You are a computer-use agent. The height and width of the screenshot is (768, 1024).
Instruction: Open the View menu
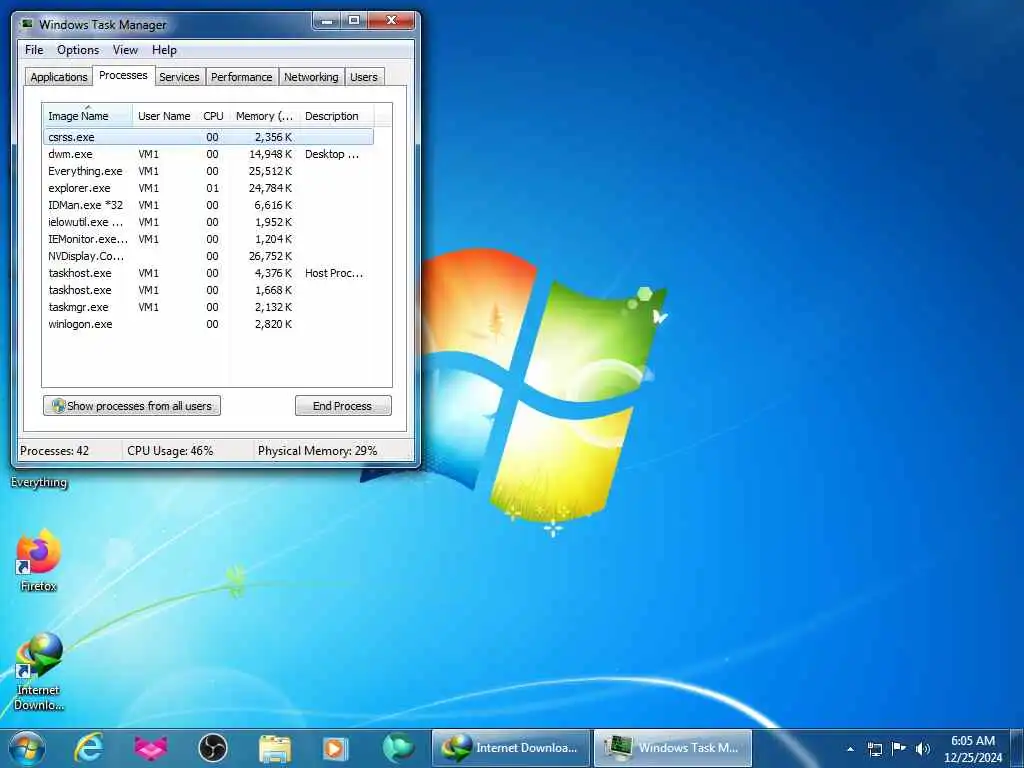(125, 50)
